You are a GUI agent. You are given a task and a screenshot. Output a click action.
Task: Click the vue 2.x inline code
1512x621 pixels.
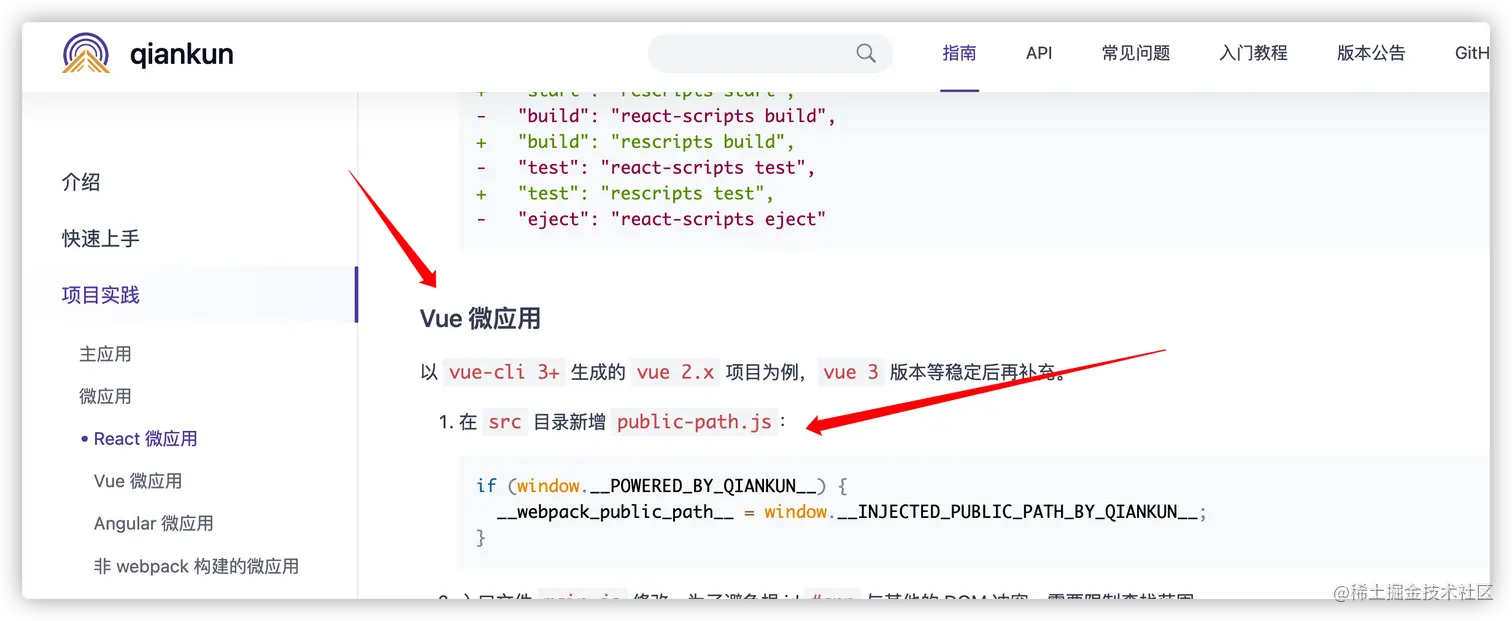675,372
